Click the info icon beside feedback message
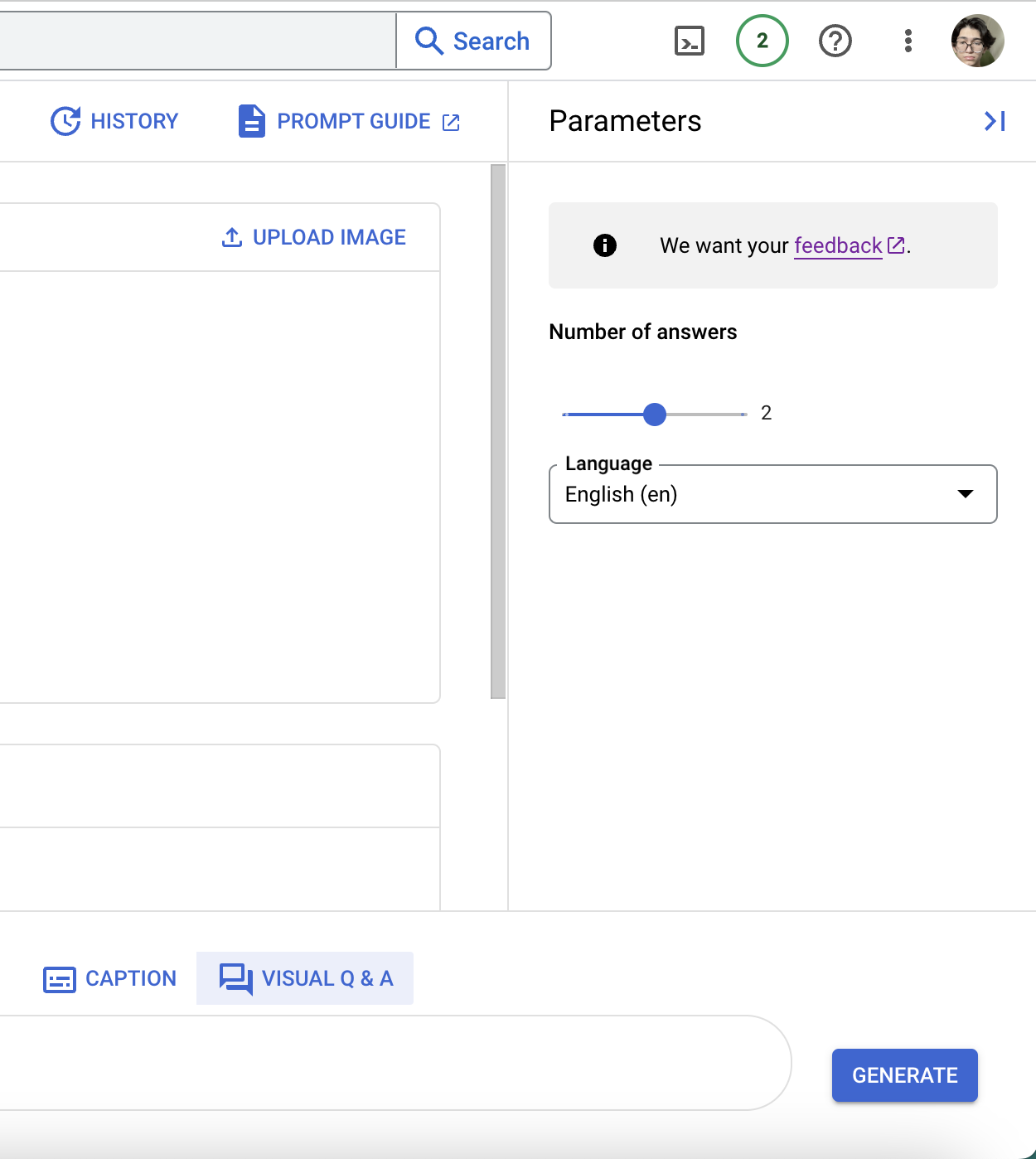The image size is (1036, 1159). pos(605,245)
